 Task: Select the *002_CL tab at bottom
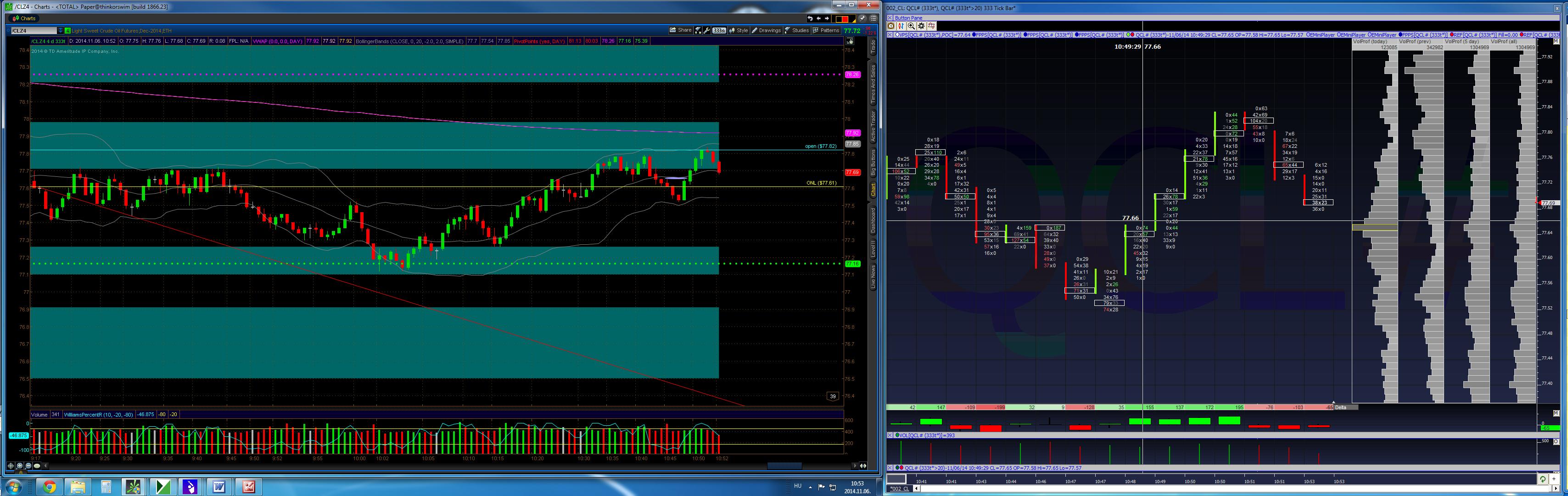pos(899,489)
